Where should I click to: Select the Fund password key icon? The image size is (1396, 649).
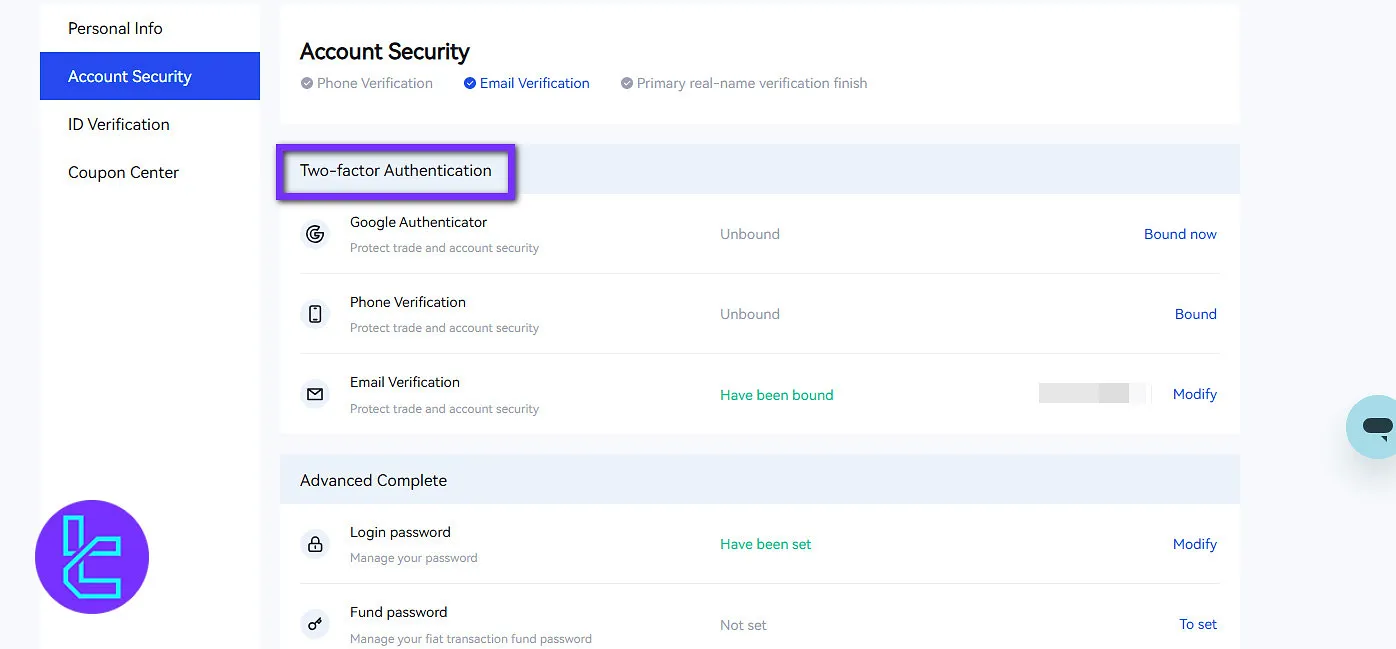315,623
